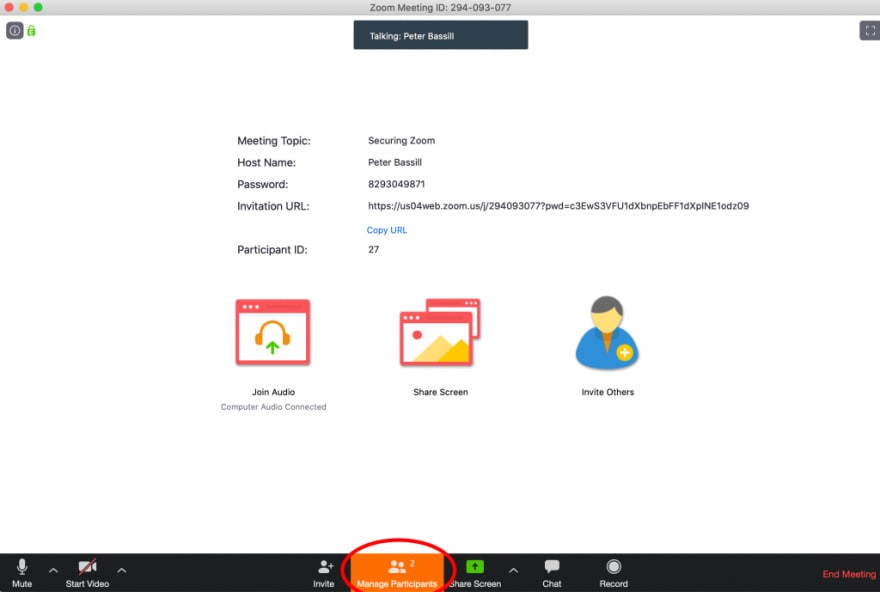The width and height of the screenshot is (880, 592).
Task: Start recording with Record button
Action: point(613,573)
